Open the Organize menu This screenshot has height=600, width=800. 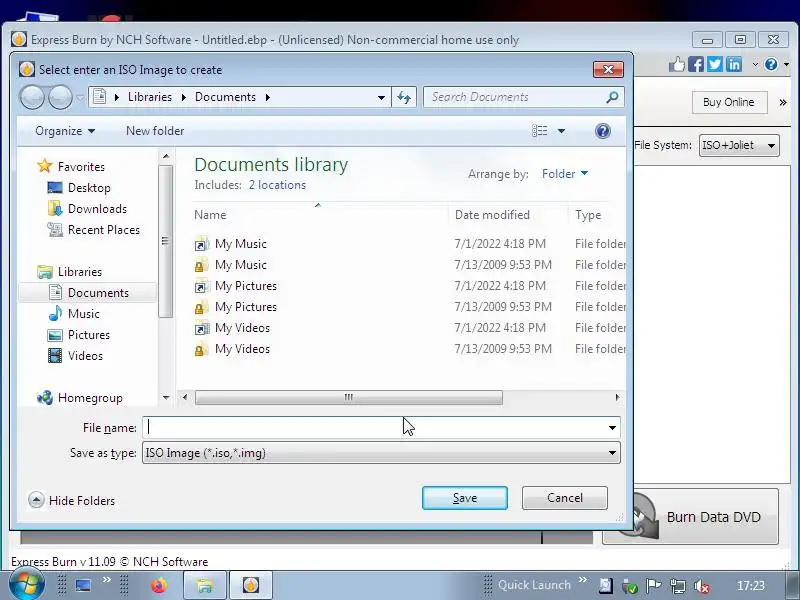pos(65,131)
